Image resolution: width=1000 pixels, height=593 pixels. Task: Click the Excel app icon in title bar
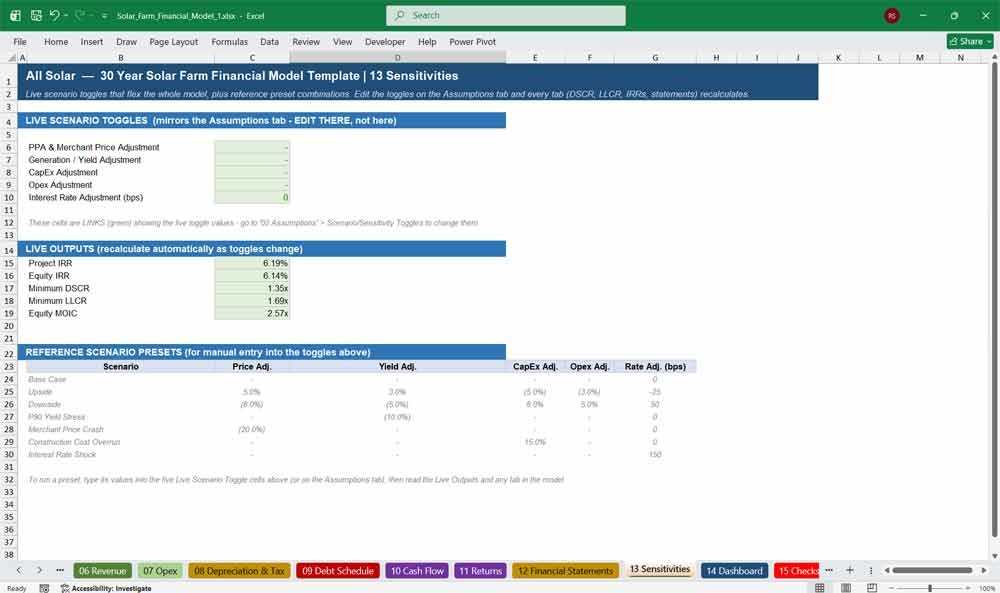point(15,15)
